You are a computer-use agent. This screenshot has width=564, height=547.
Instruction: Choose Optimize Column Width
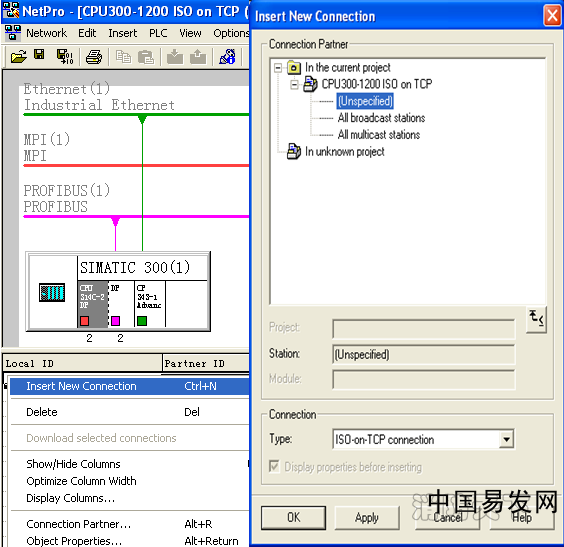coord(129,481)
